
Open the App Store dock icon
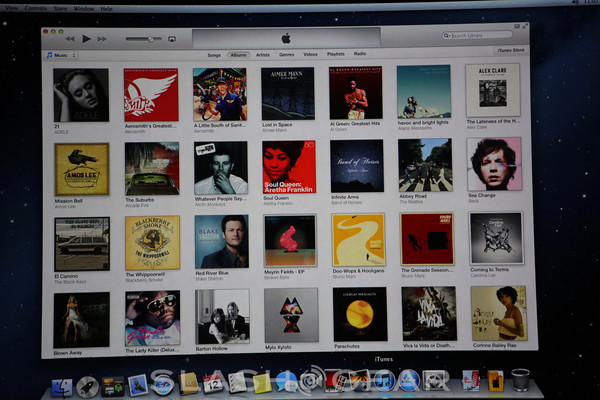409,380
